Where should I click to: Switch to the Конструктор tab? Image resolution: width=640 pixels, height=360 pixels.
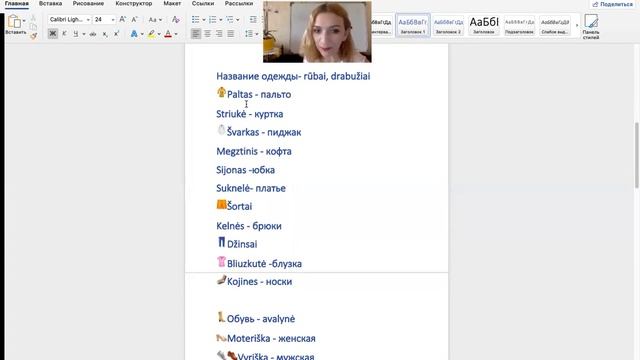point(133,4)
